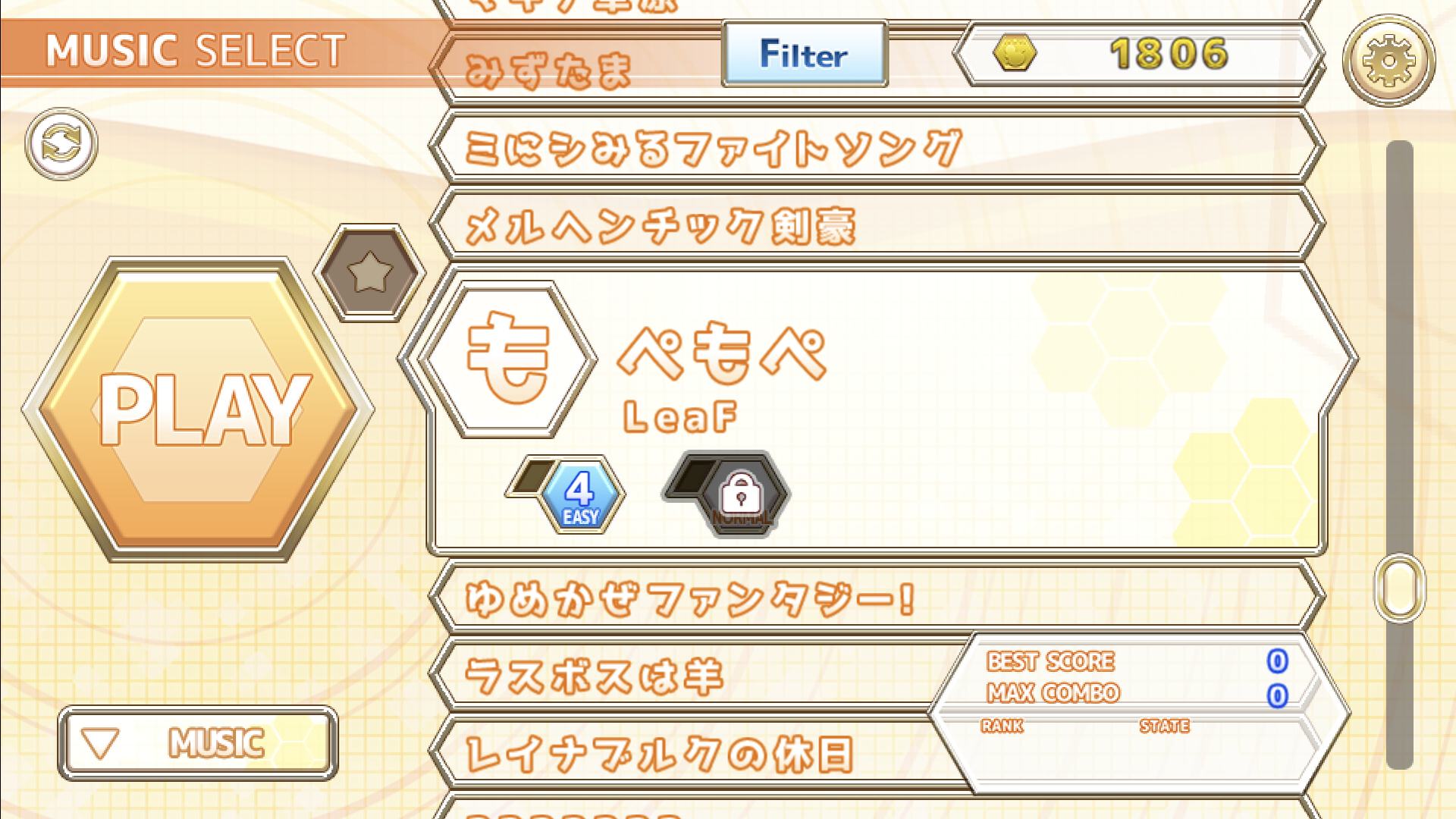Tap the circular refresh arrows icon

point(61,144)
